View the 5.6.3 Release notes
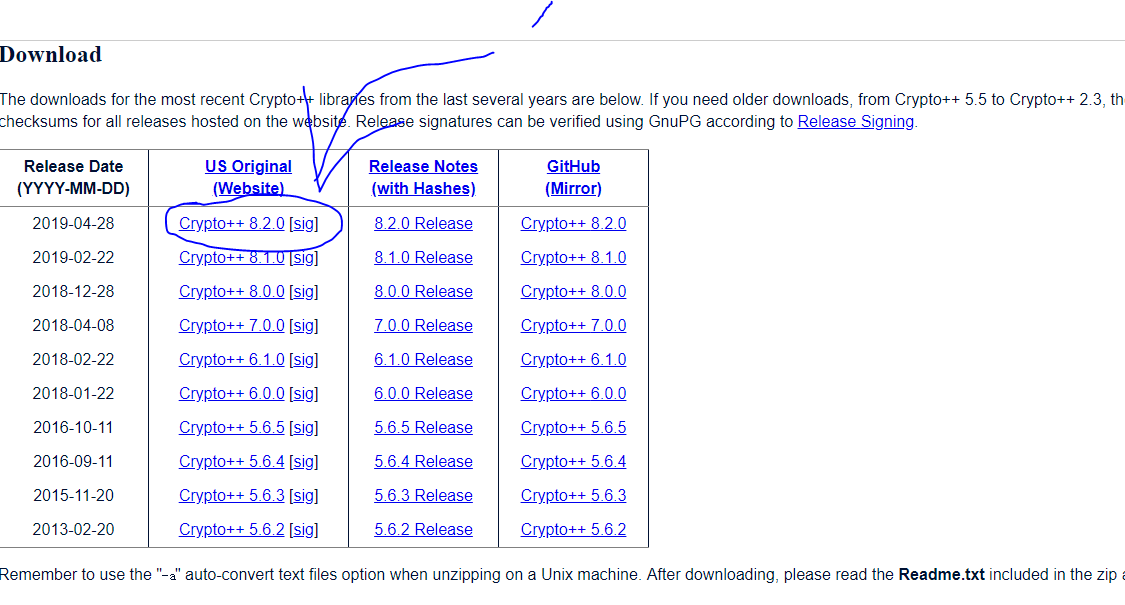Viewport: 1125px width, 605px height. [423, 495]
